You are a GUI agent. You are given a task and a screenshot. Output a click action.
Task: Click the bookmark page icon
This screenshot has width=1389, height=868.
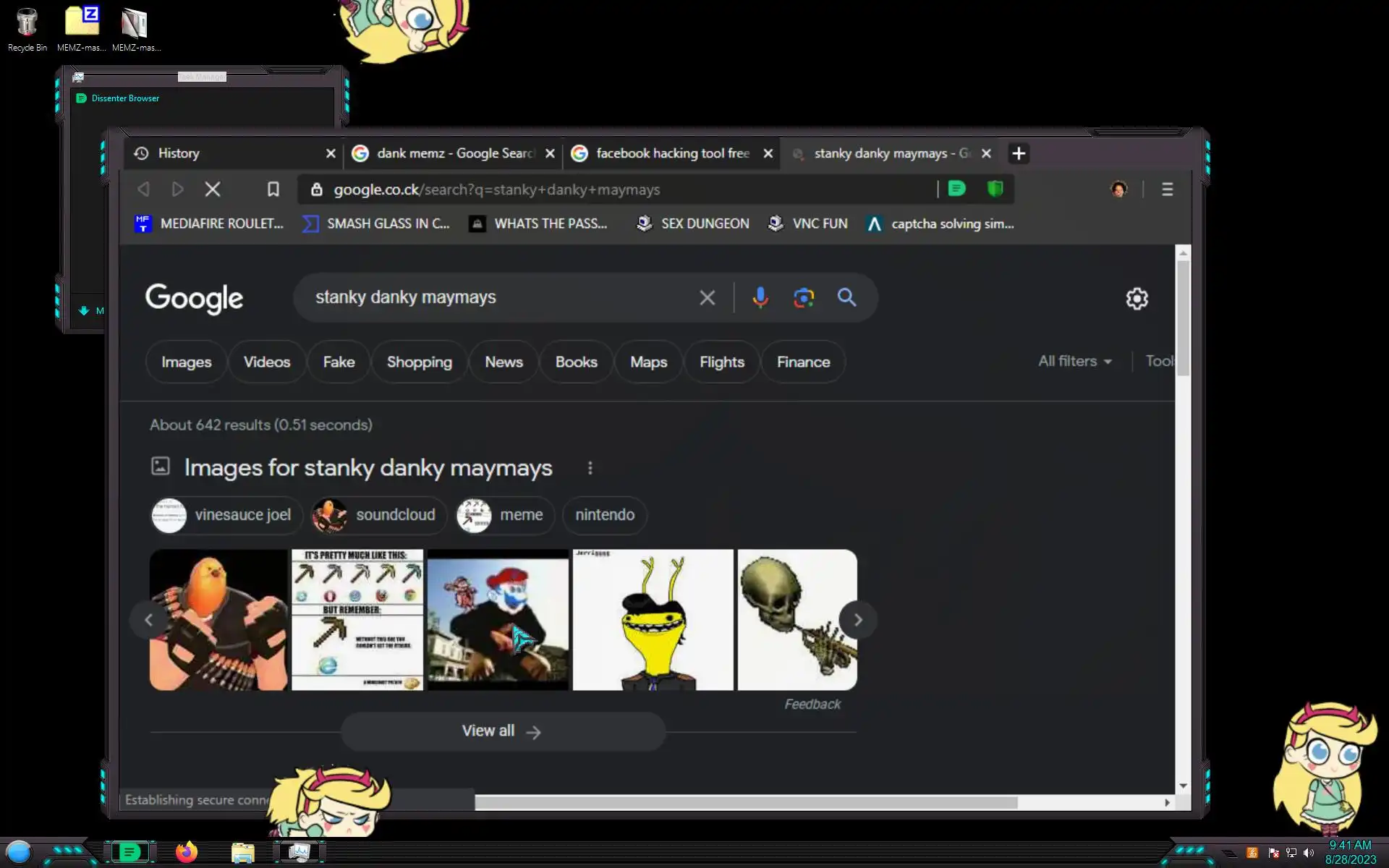(273, 190)
